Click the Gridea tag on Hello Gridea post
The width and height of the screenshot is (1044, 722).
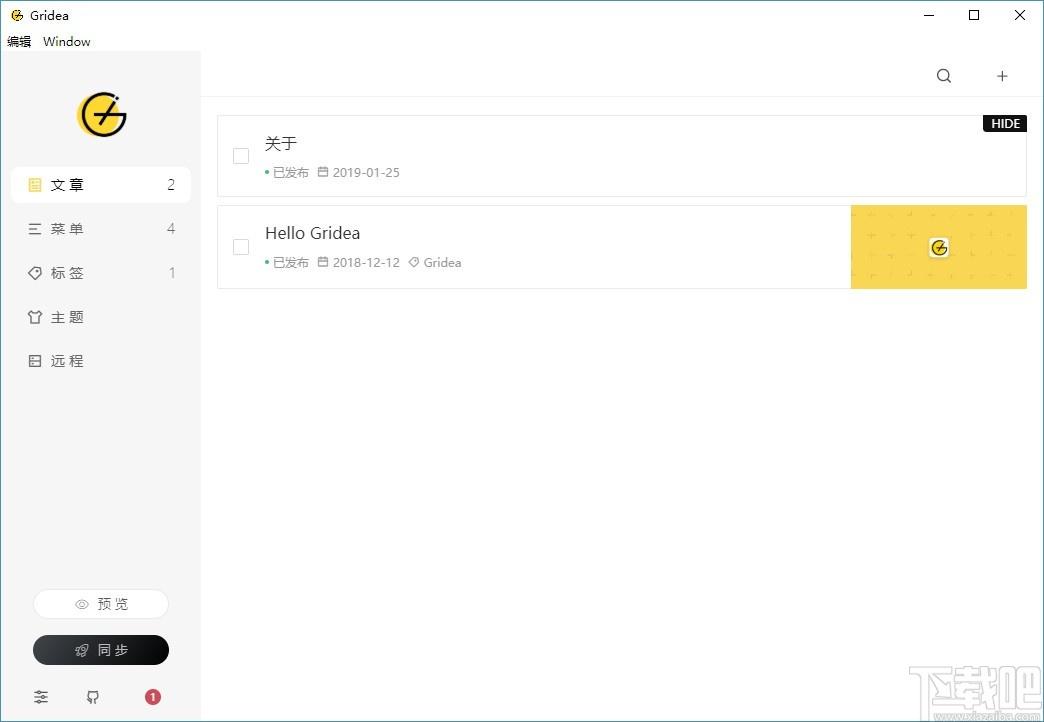441,263
